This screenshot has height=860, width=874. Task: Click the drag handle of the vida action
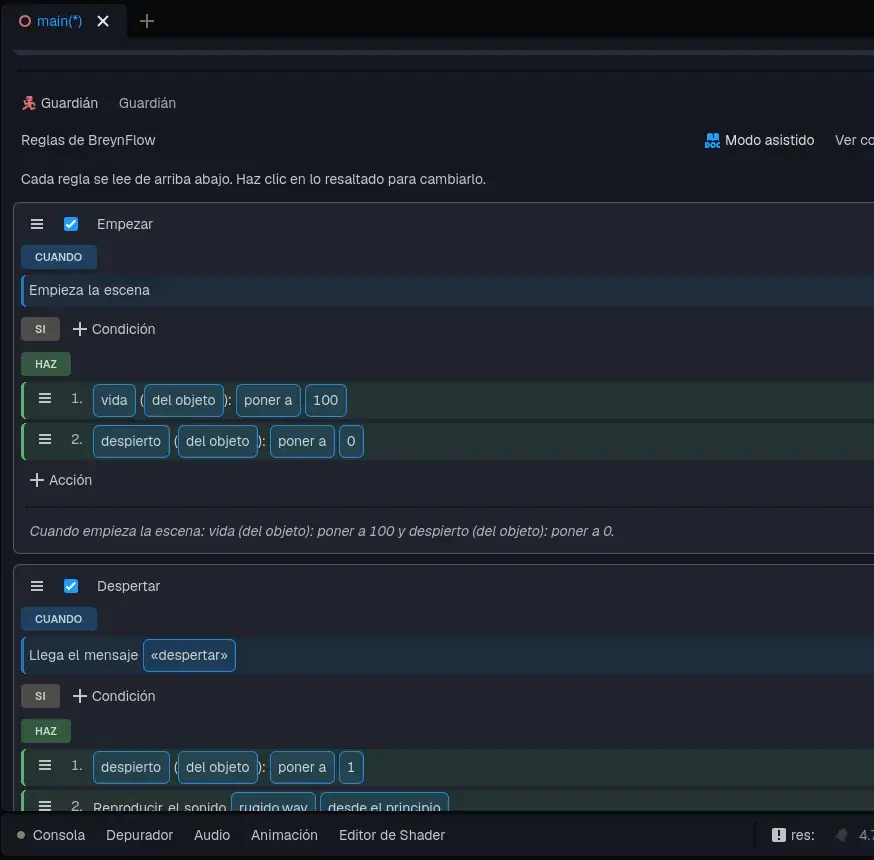[x=45, y=399]
